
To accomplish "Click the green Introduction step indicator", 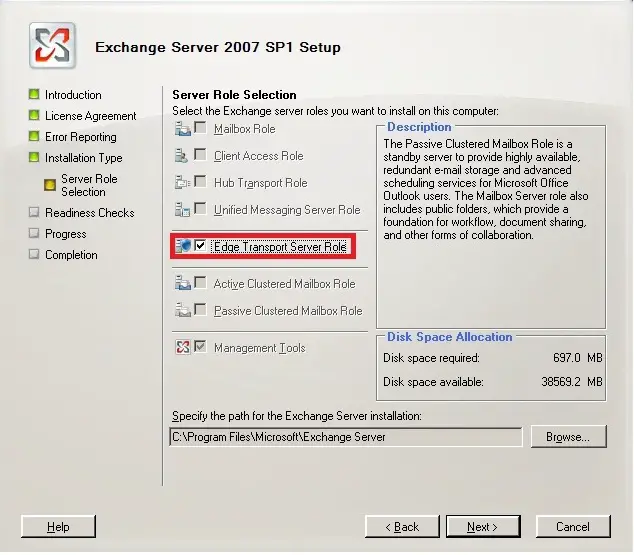I will click(x=34, y=94).
